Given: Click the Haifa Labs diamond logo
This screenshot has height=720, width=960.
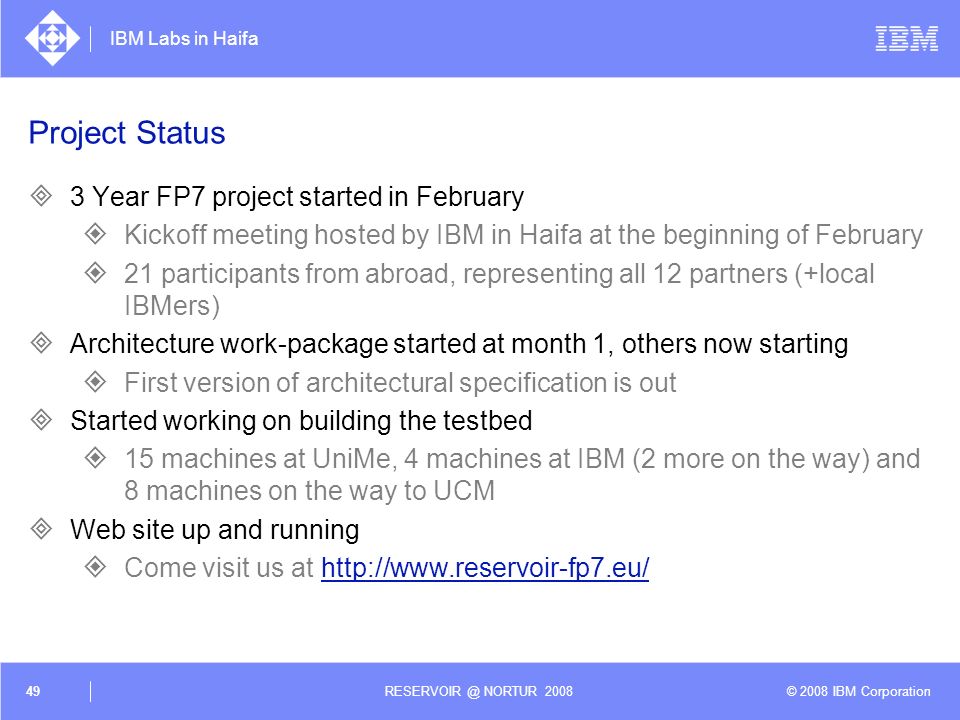Looking at the screenshot, I should click(52, 38).
